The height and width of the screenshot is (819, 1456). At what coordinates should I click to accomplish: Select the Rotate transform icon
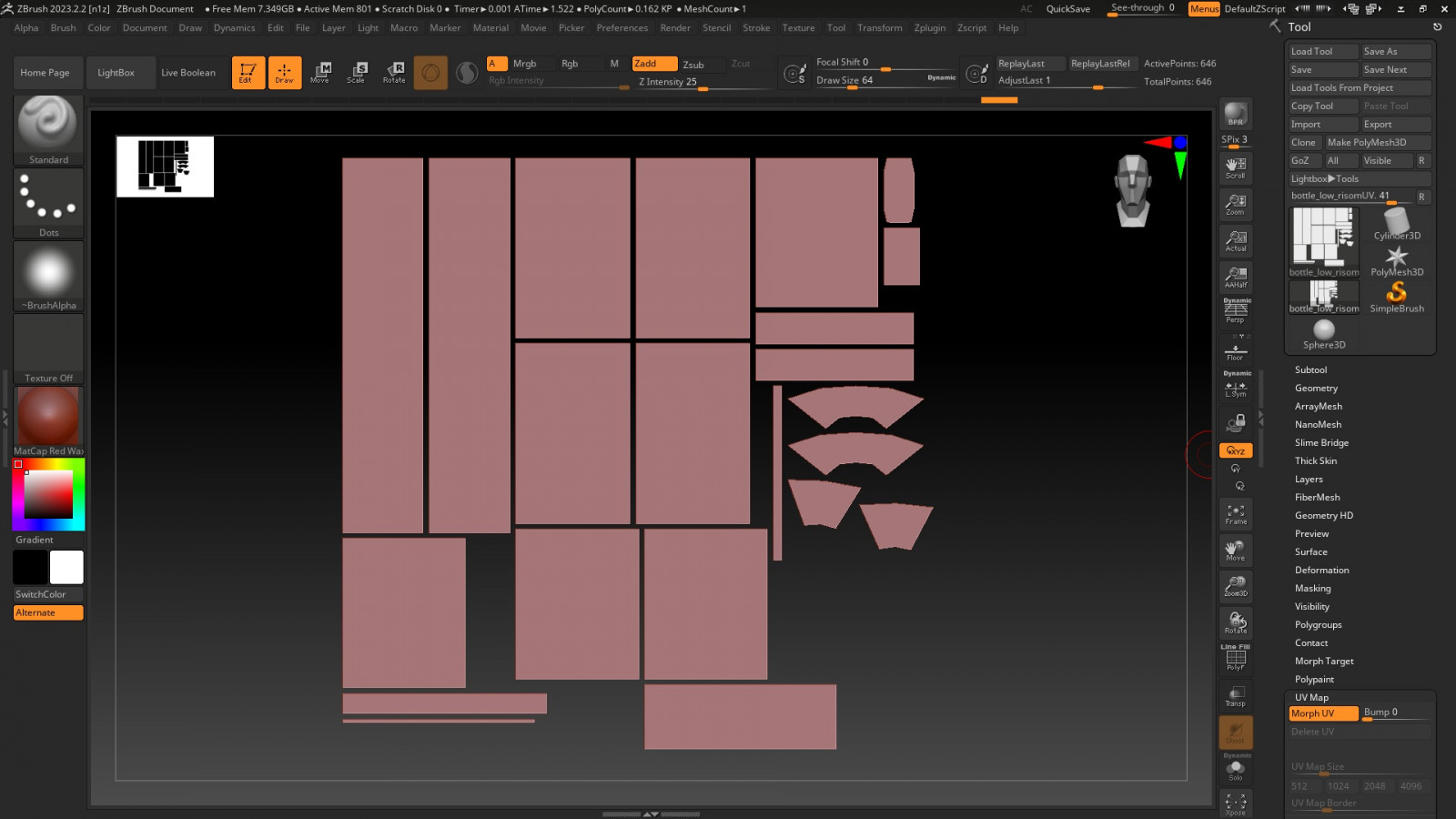click(394, 73)
